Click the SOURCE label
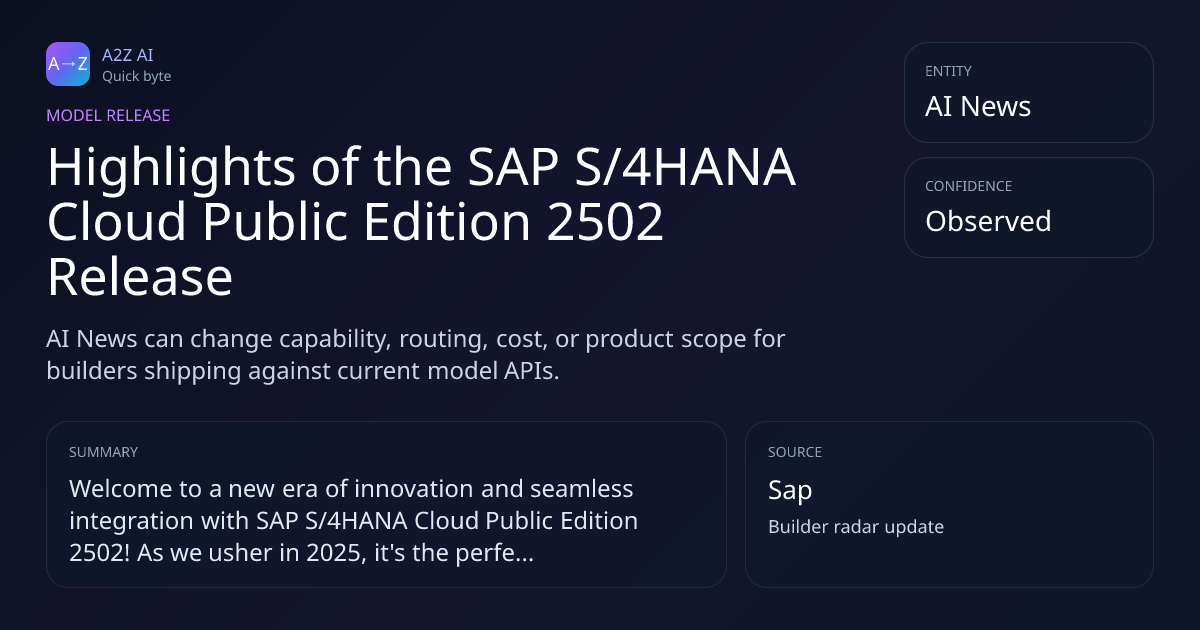 tap(795, 452)
